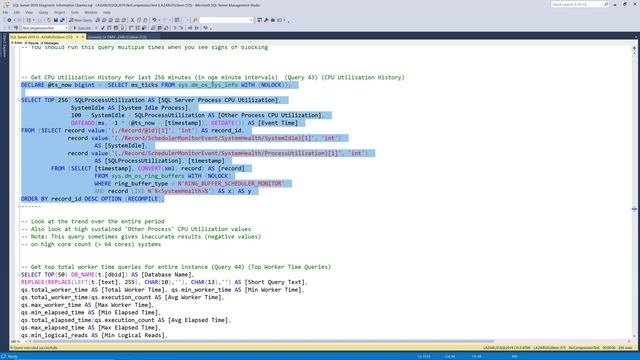Open the View menu

(29, 12)
